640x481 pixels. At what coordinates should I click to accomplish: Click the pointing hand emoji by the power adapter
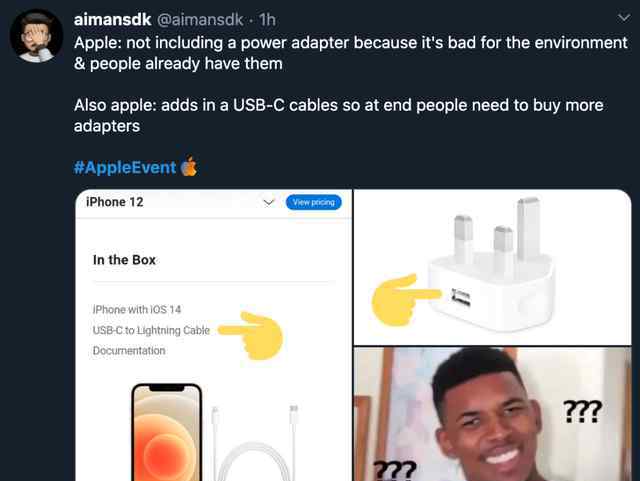(x=404, y=300)
